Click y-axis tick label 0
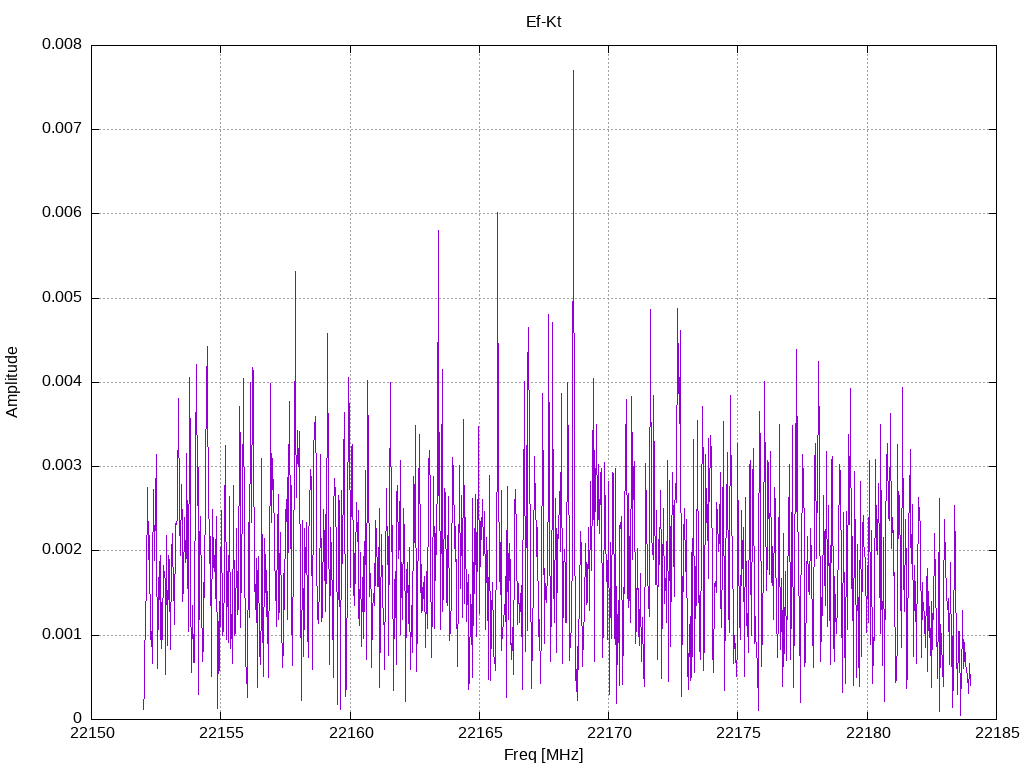This screenshot has width=1024, height=768. [x=77, y=719]
